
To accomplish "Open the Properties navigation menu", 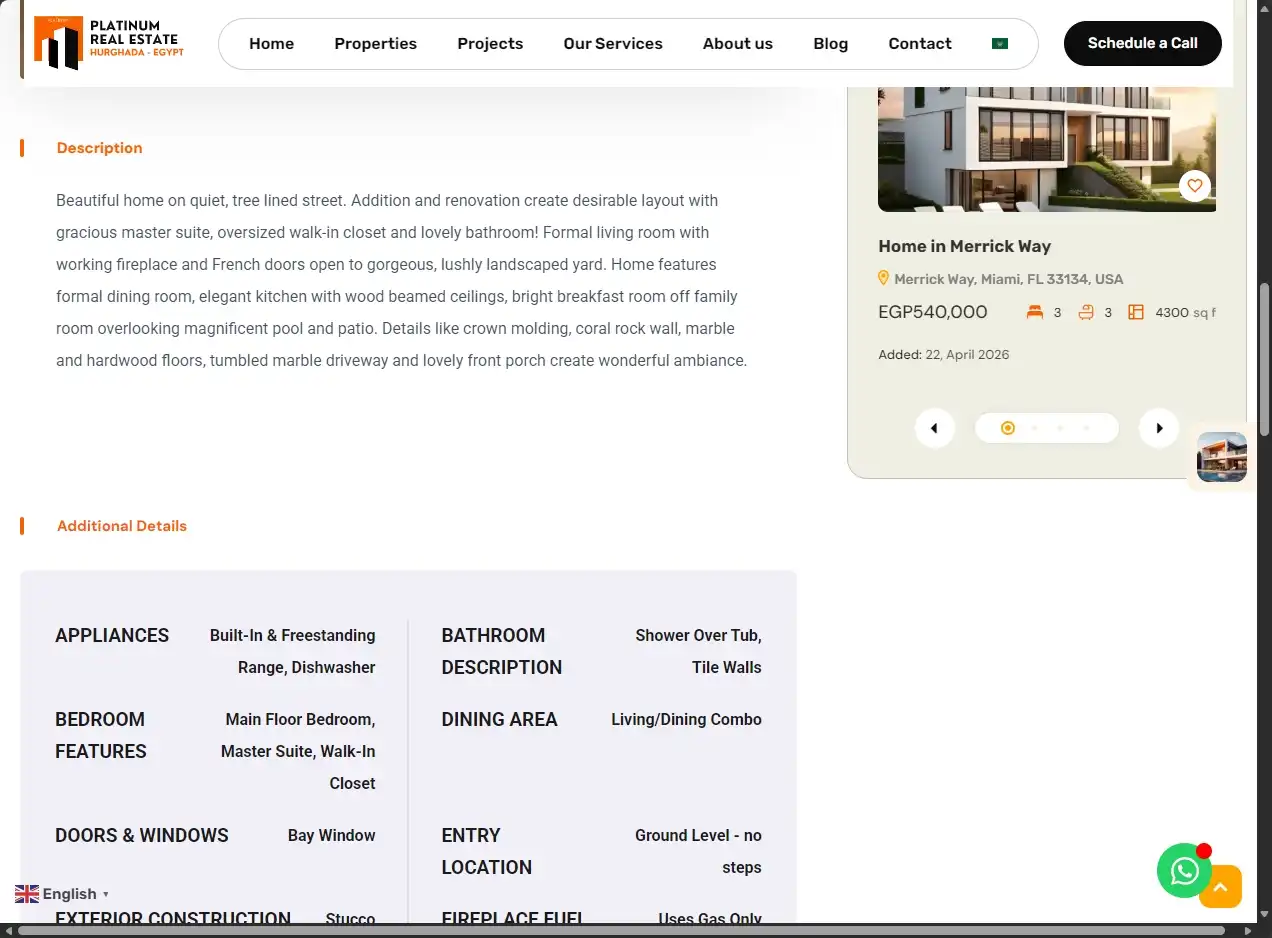I will click(375, 44).
